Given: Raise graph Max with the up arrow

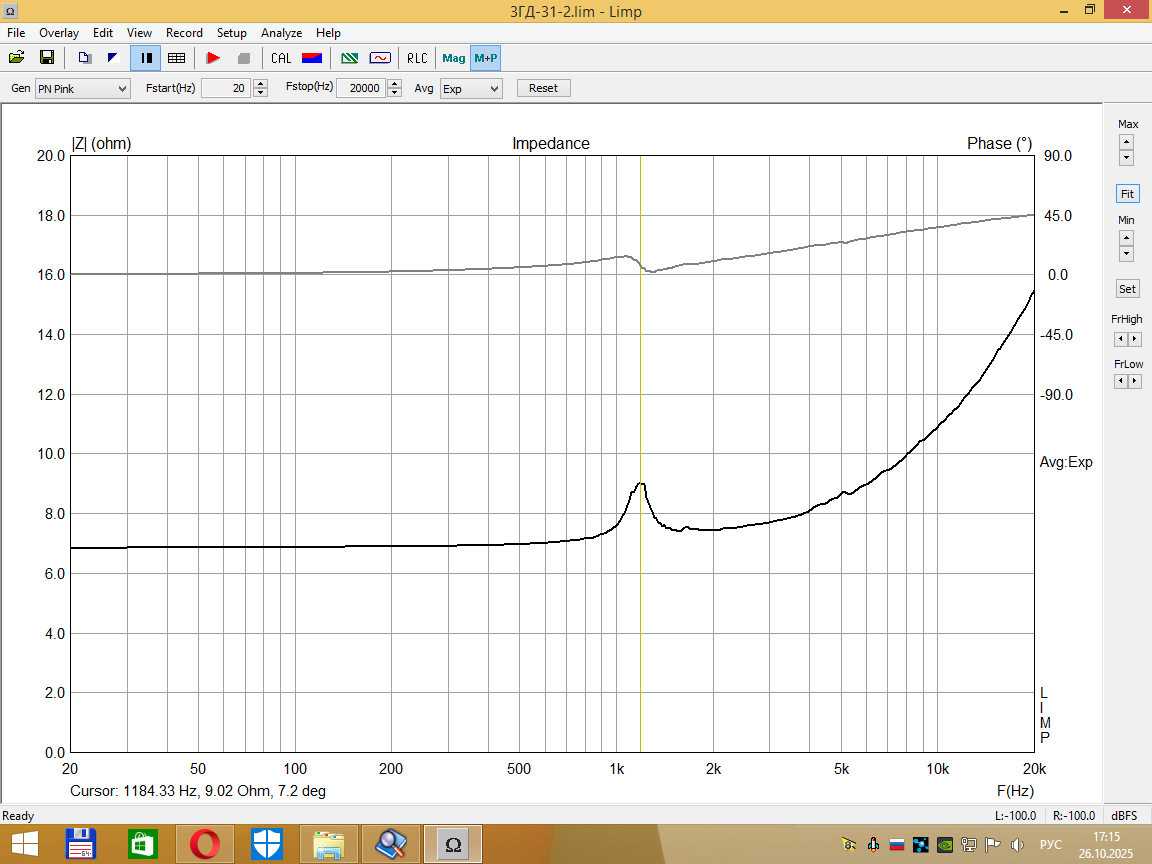Looking at the screenshot, I should click(1126, 143).
